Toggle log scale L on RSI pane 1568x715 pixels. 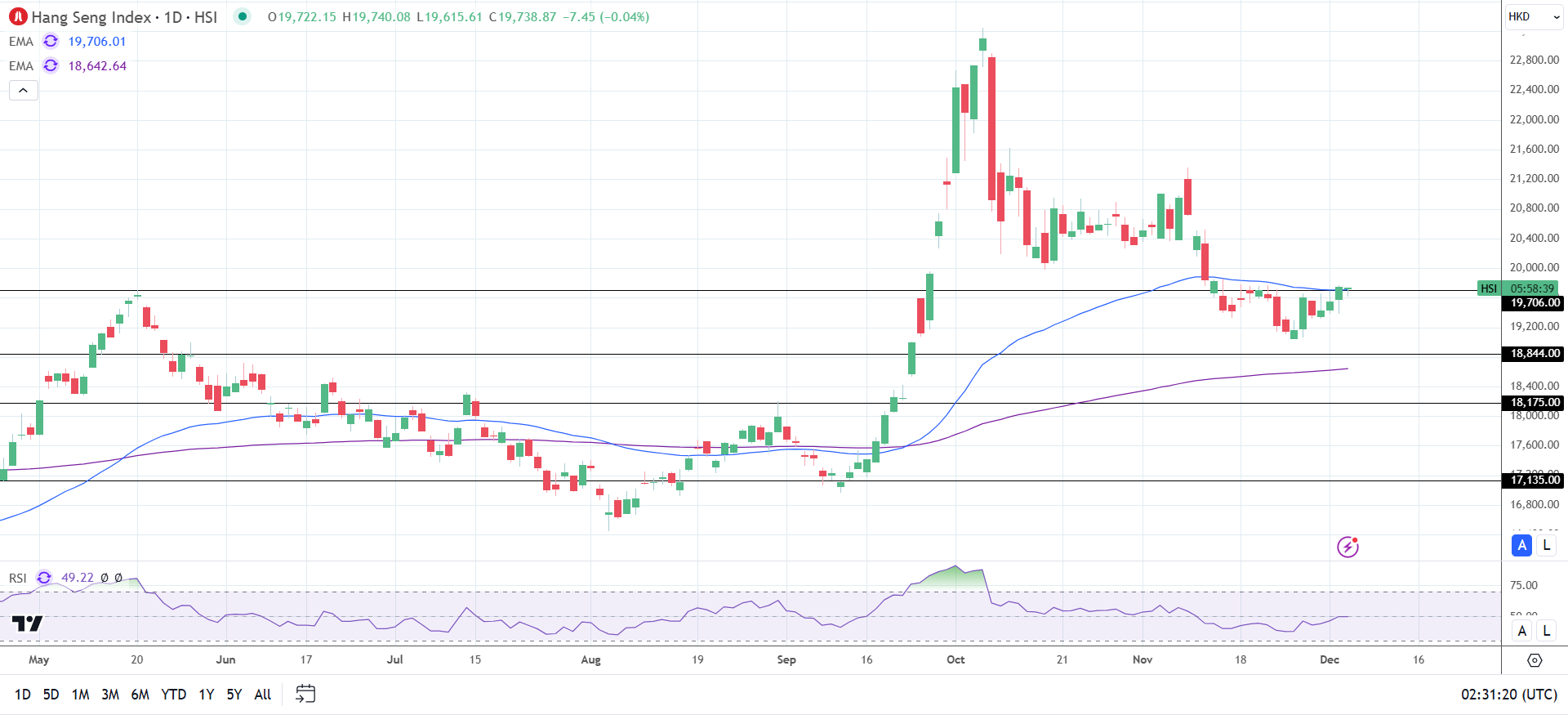coord(1546,630)
